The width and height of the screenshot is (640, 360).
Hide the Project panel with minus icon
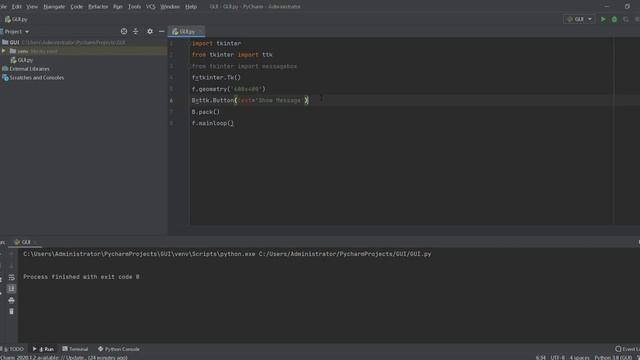162,31
